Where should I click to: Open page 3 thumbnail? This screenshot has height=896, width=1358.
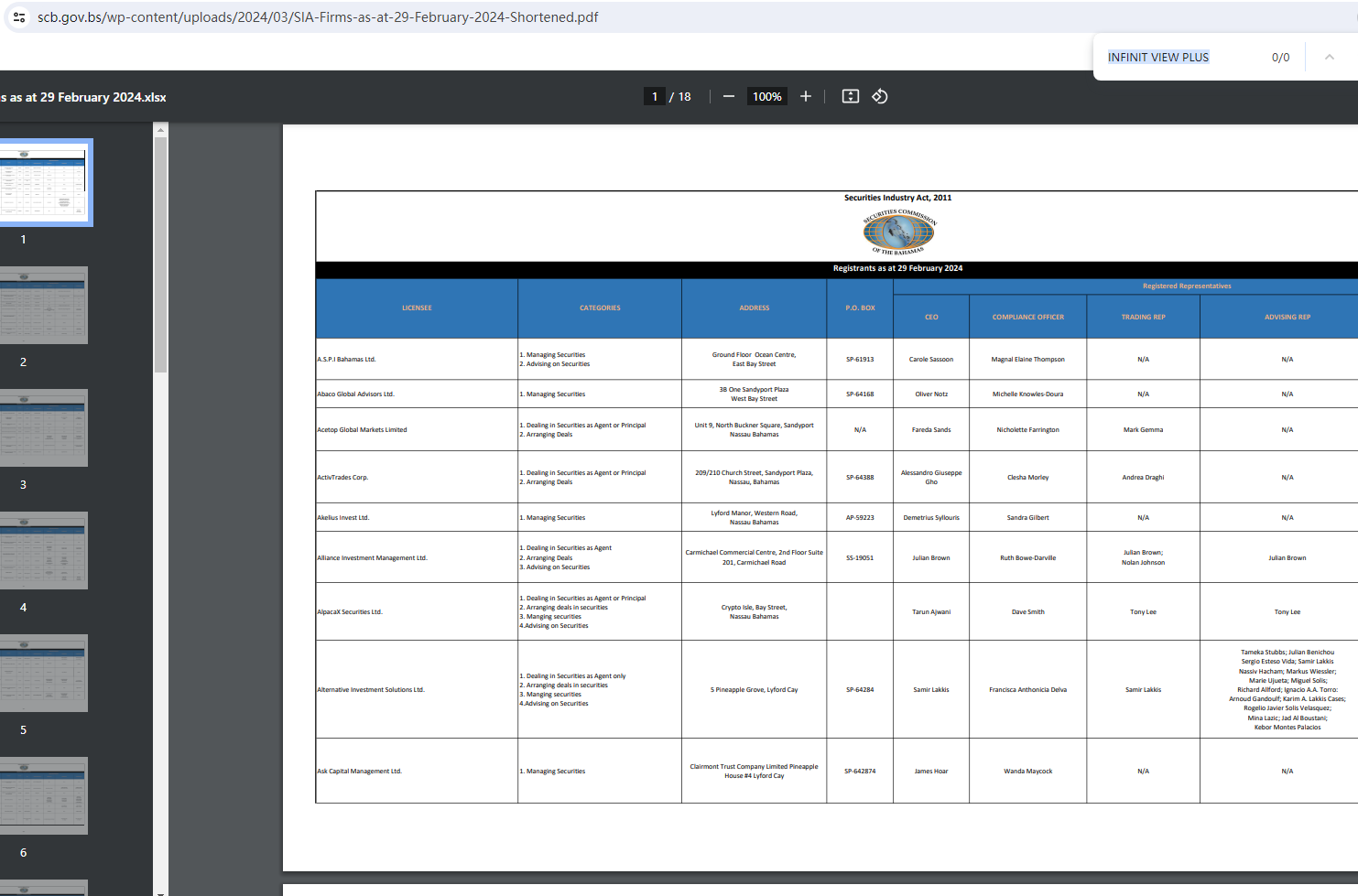pyautogui.click(x=43, y=427)
